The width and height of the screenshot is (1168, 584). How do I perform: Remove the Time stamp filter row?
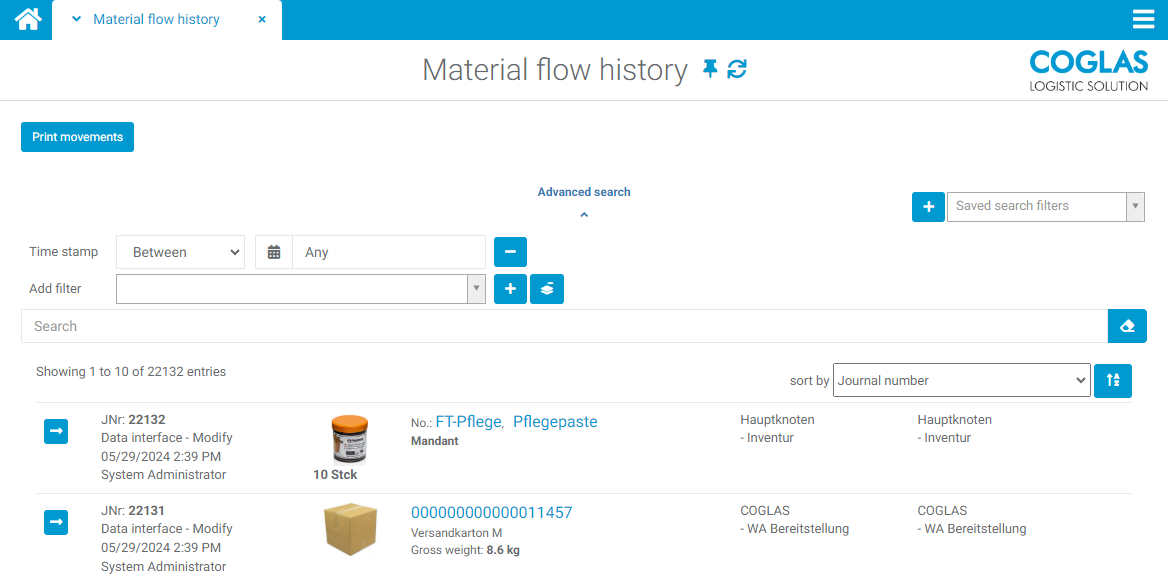[x=510, y=252]
